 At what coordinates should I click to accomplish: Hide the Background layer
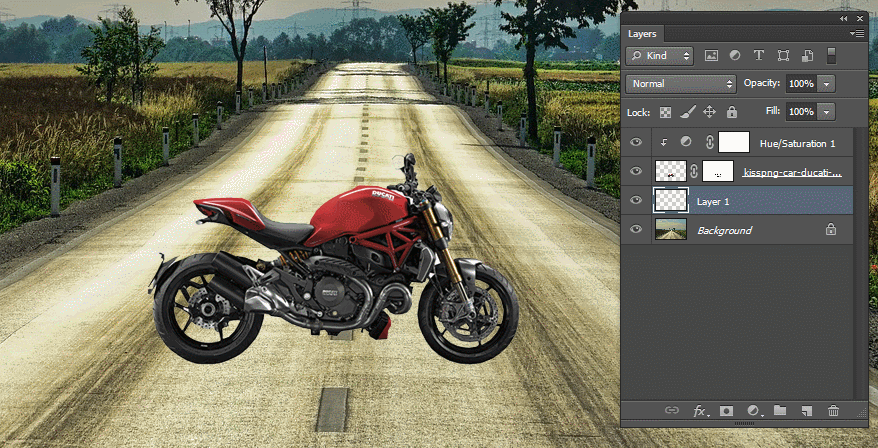click(636, 229)
